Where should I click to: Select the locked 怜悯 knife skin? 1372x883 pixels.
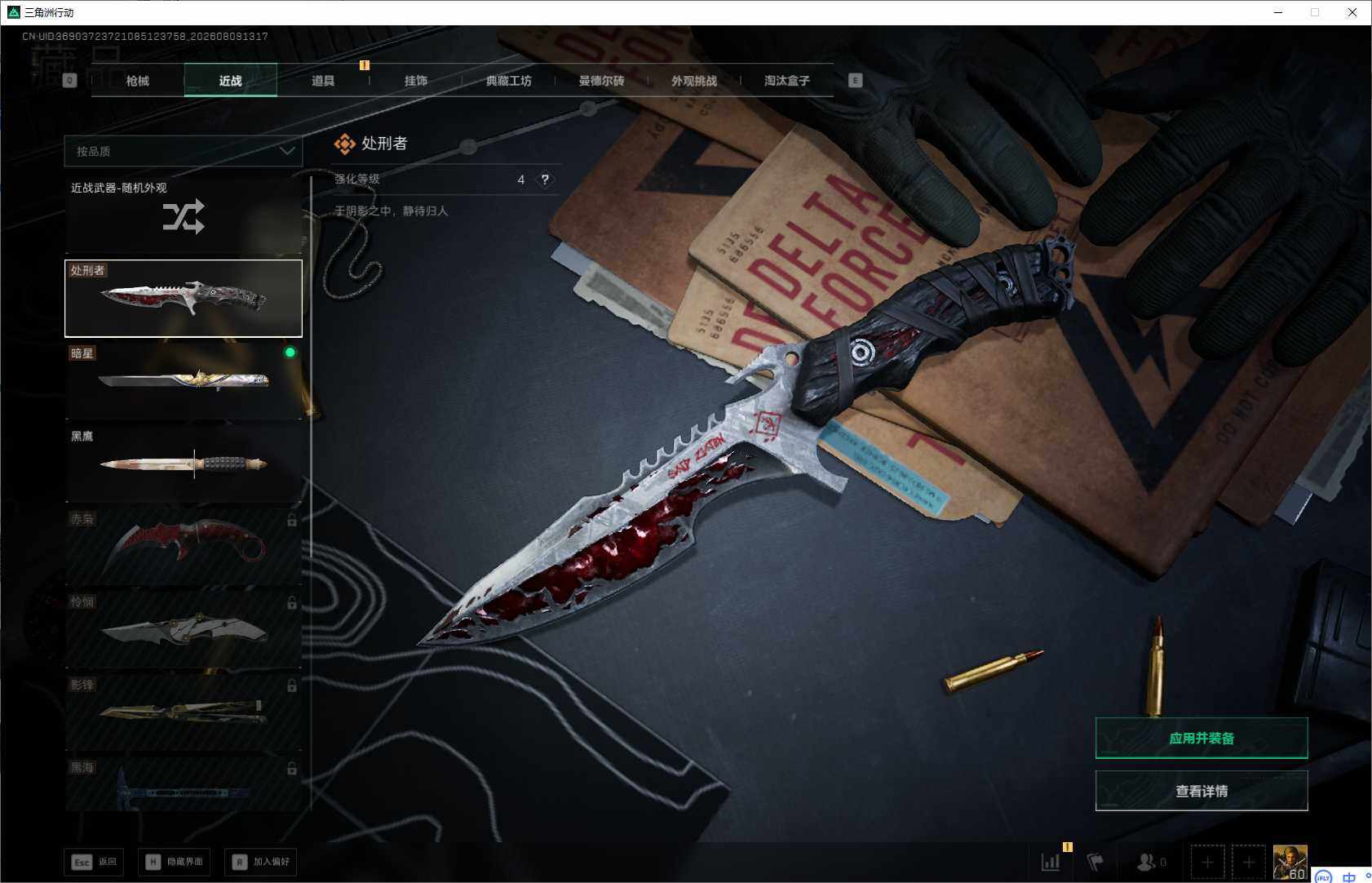pyautogui.click(x=184, y=630)
